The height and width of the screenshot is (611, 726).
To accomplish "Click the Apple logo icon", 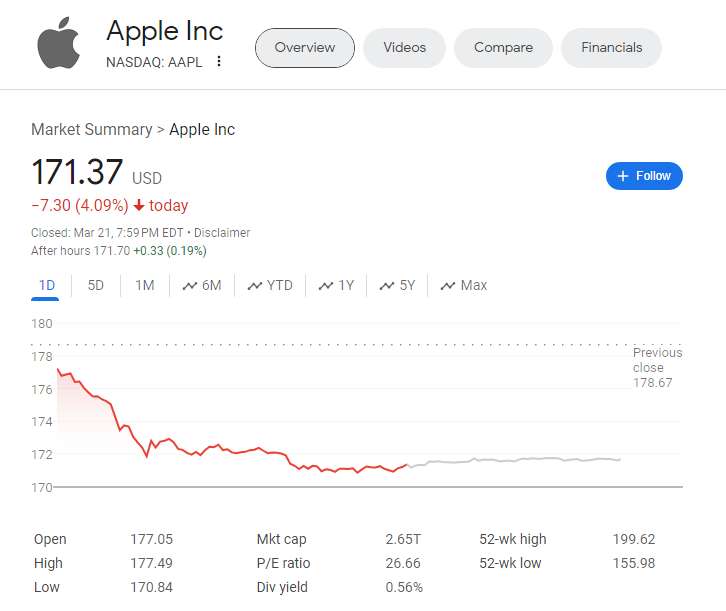I will (58, 43).
